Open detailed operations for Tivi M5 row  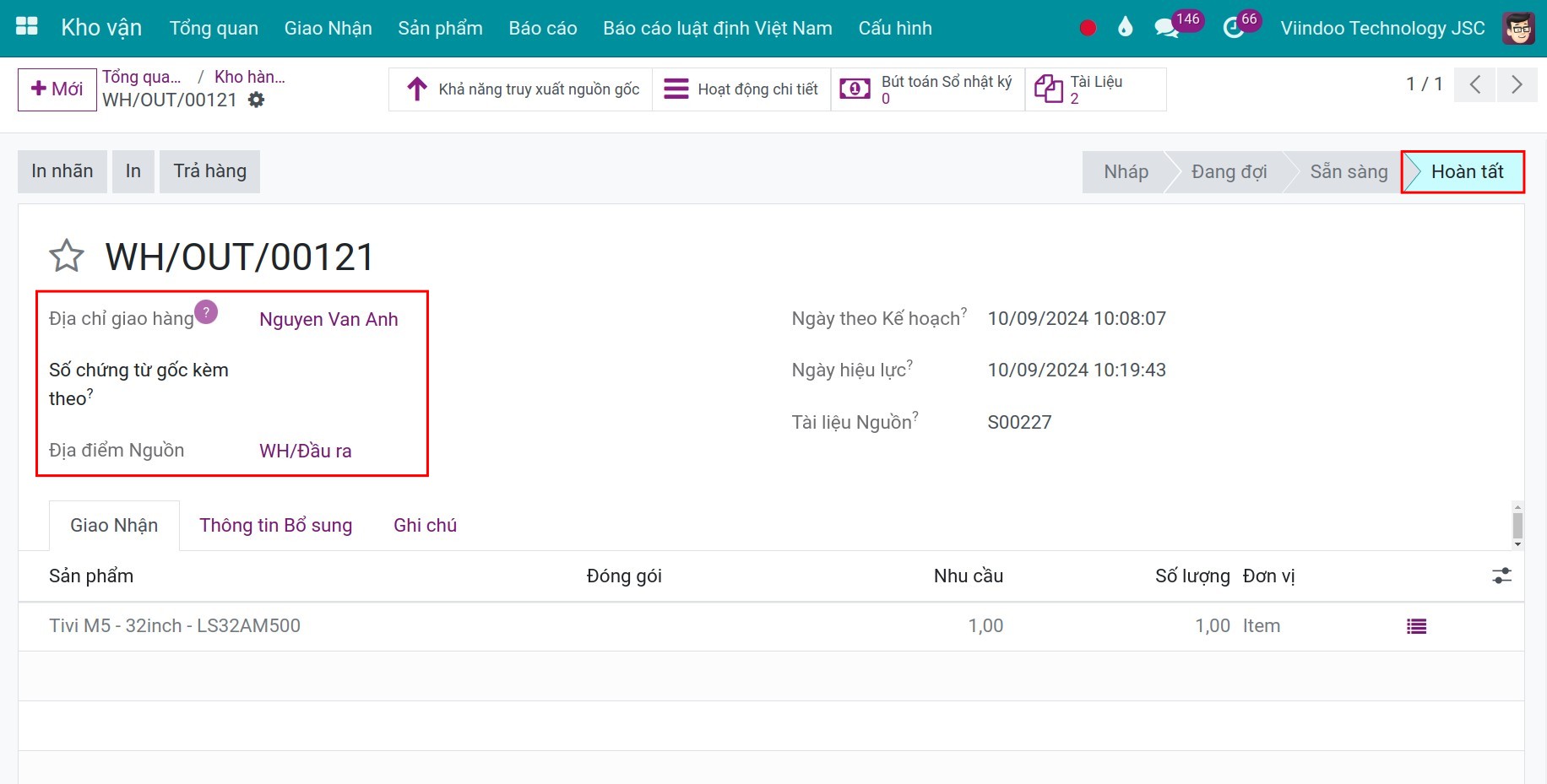pyautogui.click(x=1416, y=626)
